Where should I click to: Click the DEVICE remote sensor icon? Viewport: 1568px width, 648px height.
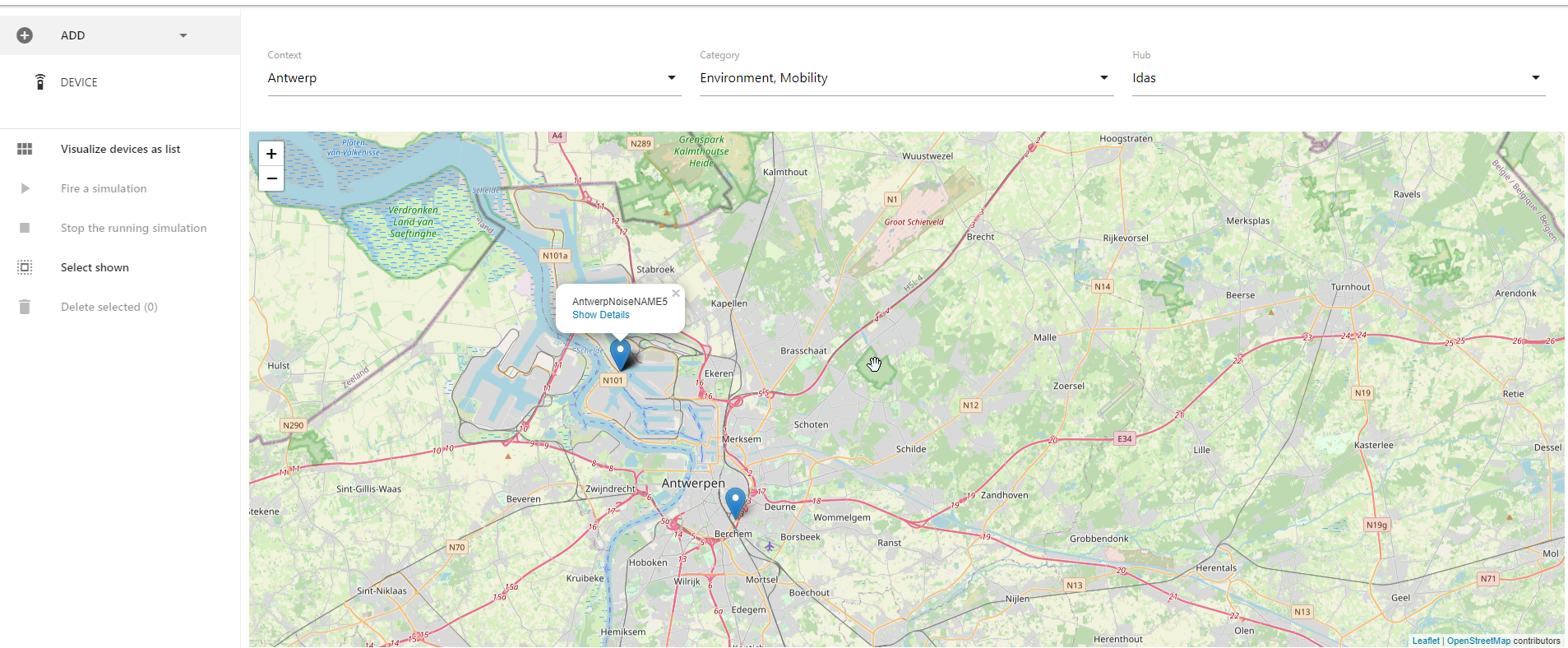click(39, 81)
